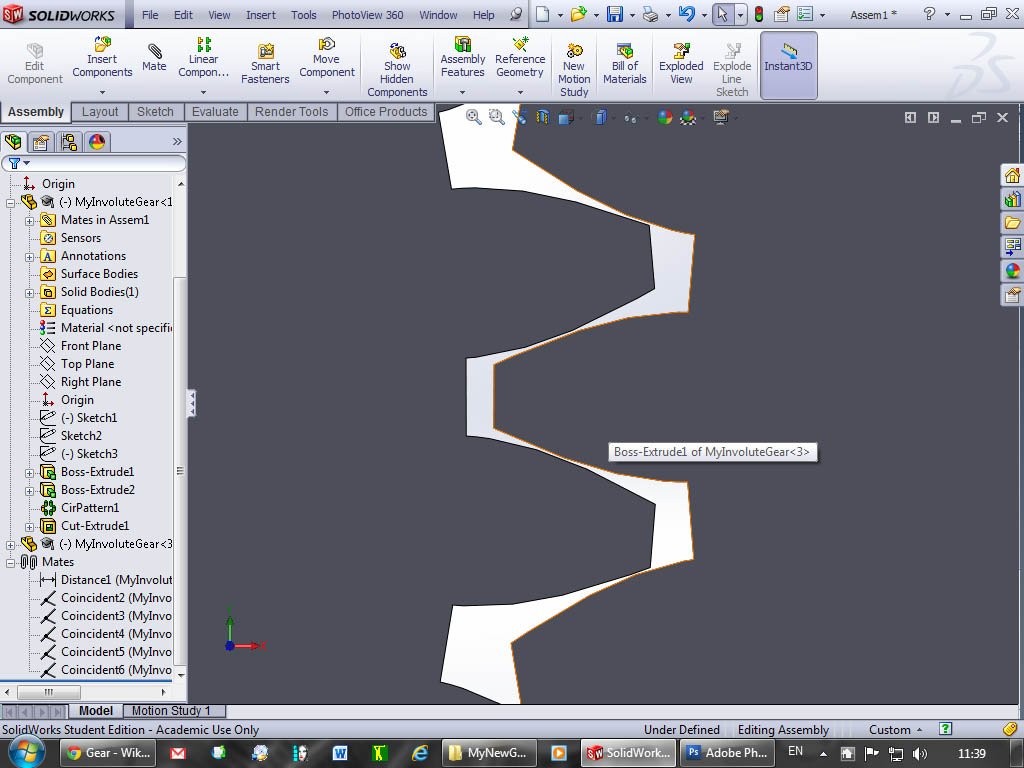
Task: Click Exploded View
Action: [681, 64]
